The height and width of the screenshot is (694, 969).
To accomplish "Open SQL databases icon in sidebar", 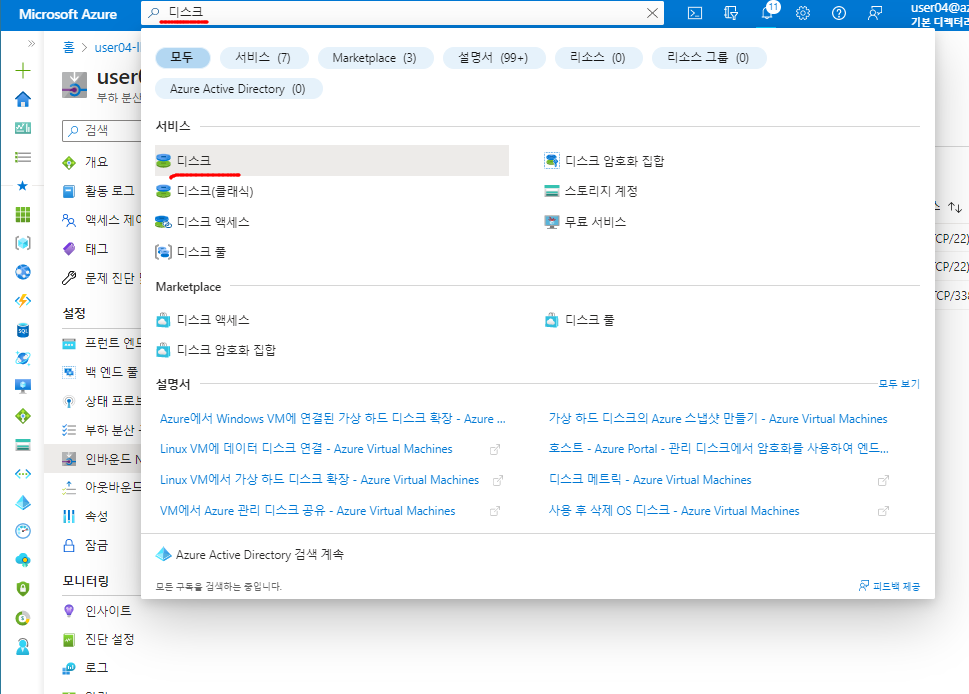I will click(23, 330).
